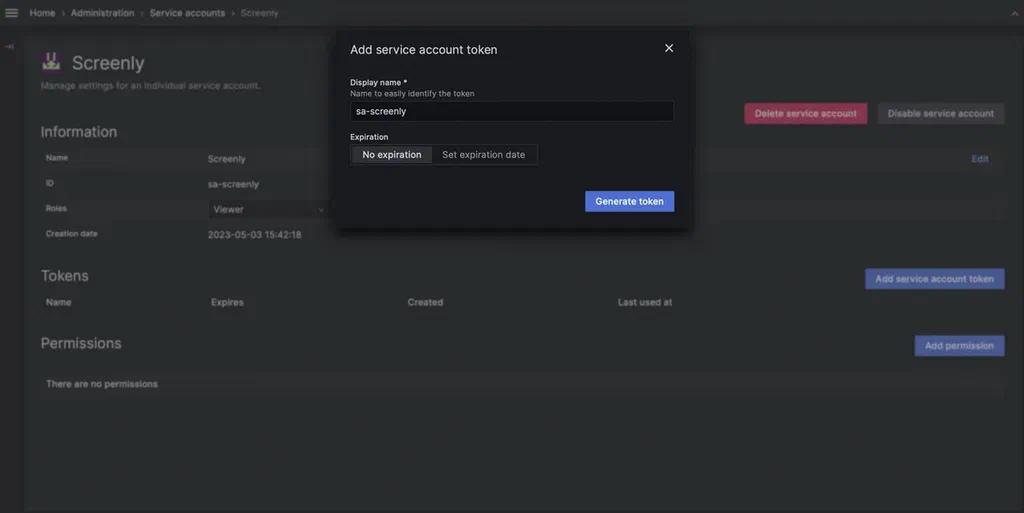
Task: Click the Permissions section heading
Action: click(81, 343)
